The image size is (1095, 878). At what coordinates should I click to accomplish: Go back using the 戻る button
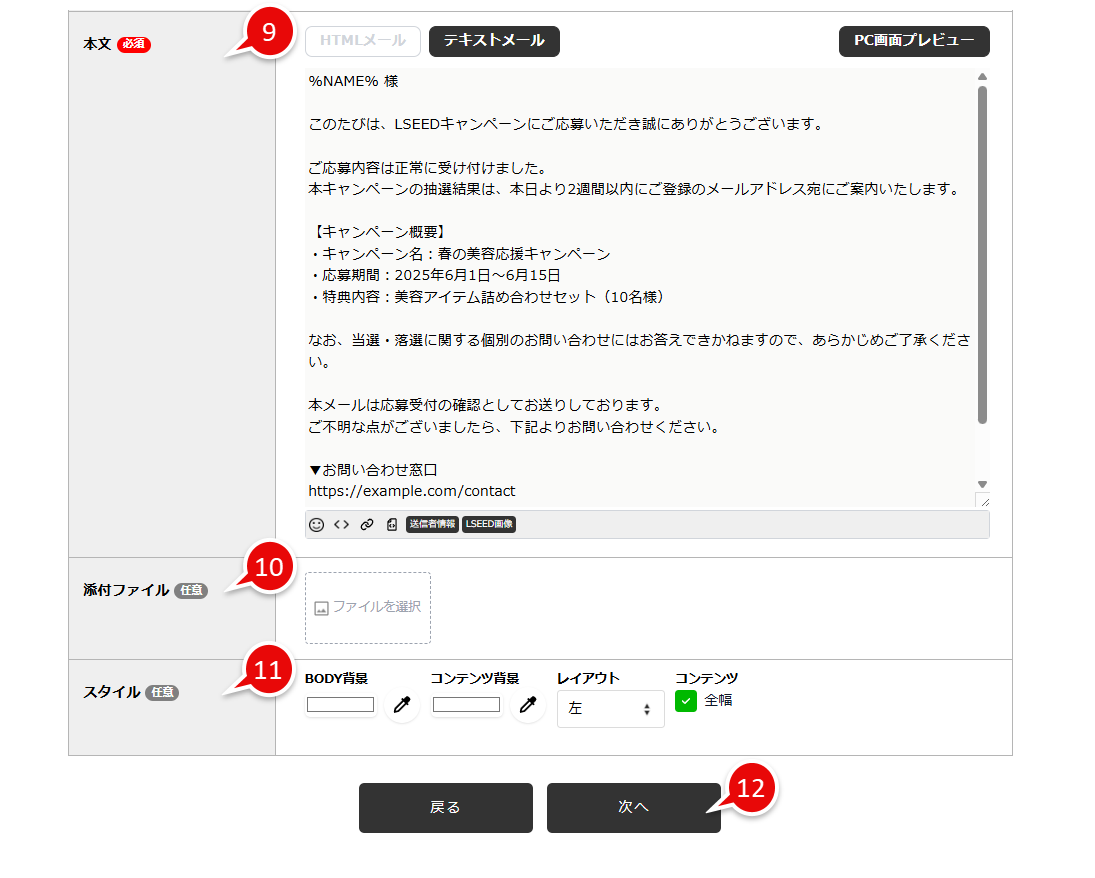click(x=445, y=808)
